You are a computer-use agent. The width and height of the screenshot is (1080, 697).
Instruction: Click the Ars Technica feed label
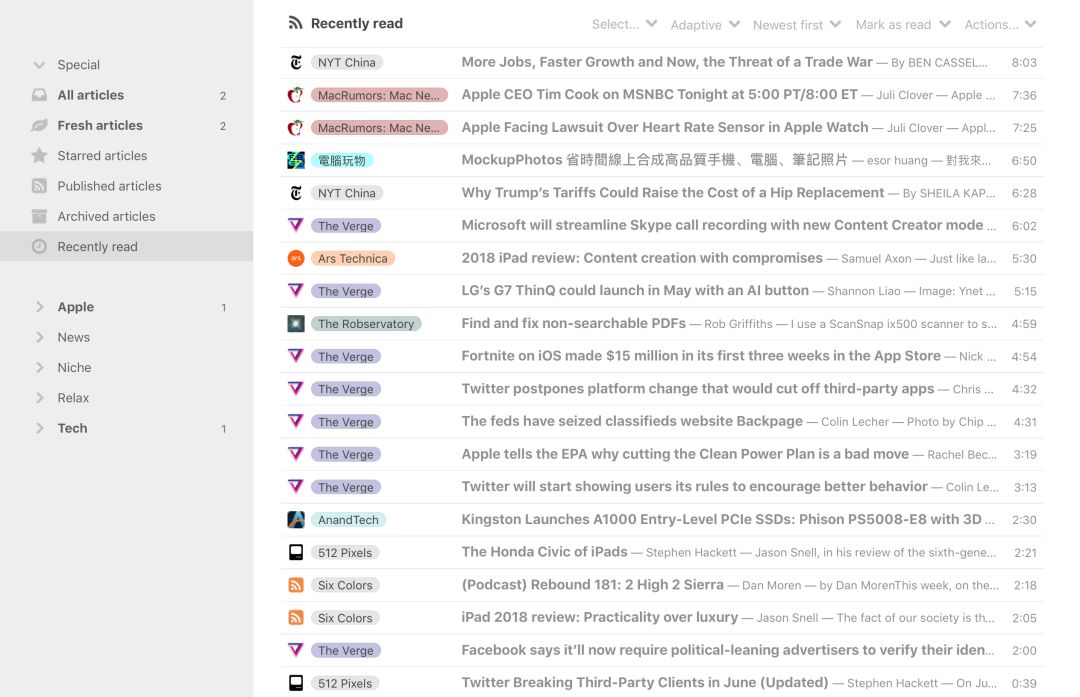(353, 258)
